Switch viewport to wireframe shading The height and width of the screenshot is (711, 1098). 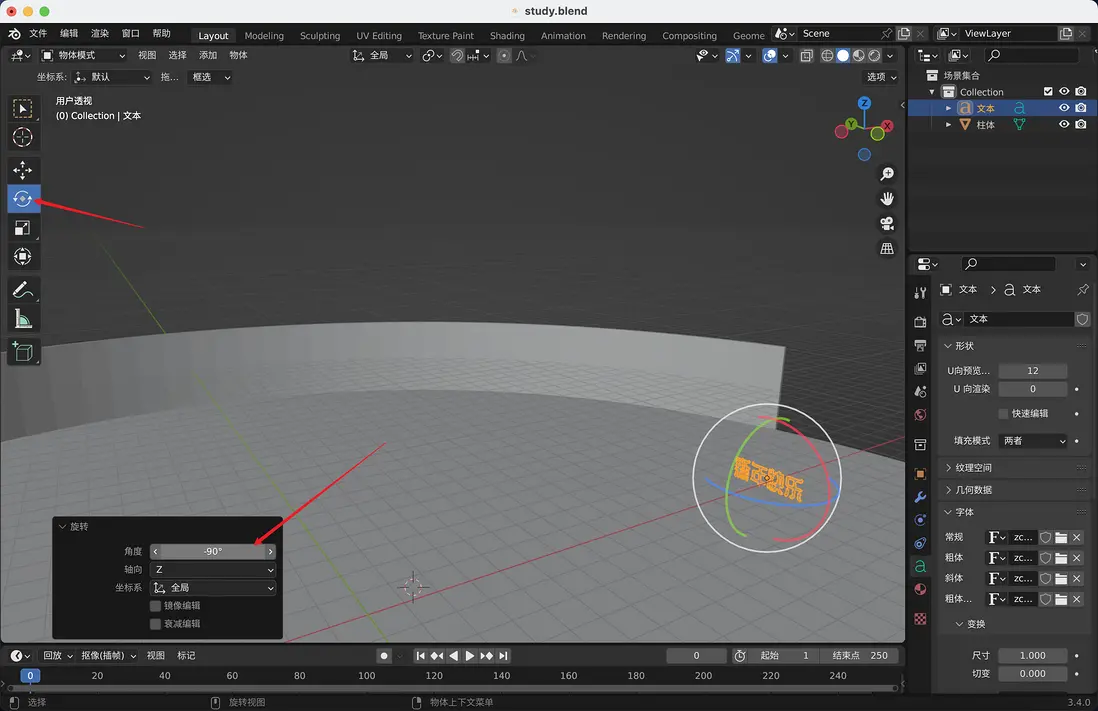(x=827, y=57)
